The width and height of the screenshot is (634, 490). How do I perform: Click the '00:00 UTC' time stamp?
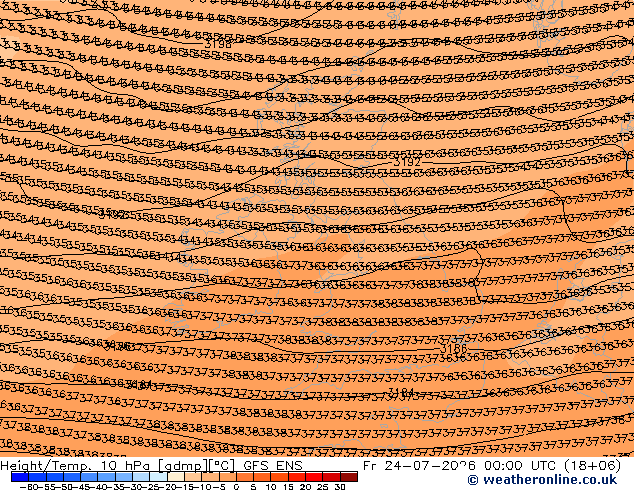click(521, 466)
